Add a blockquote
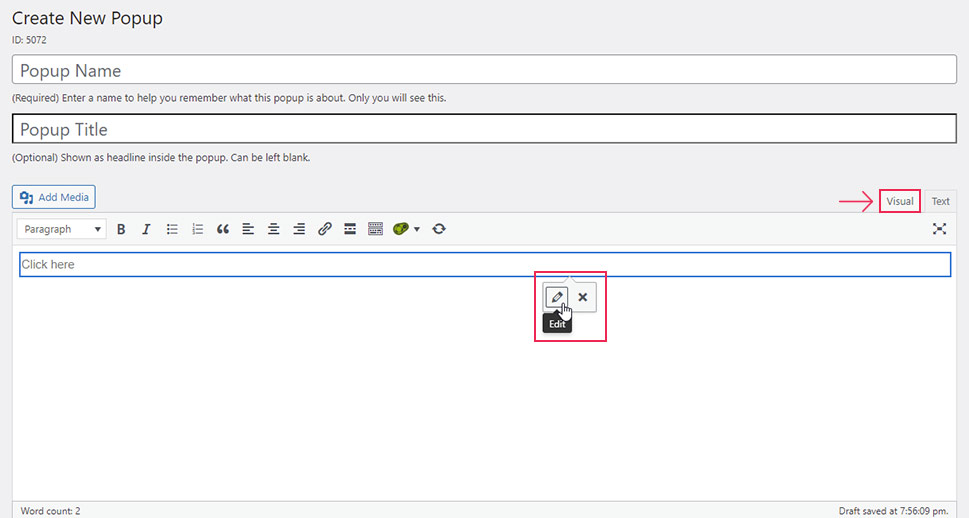The image size is (969, 518). (223, 229)
